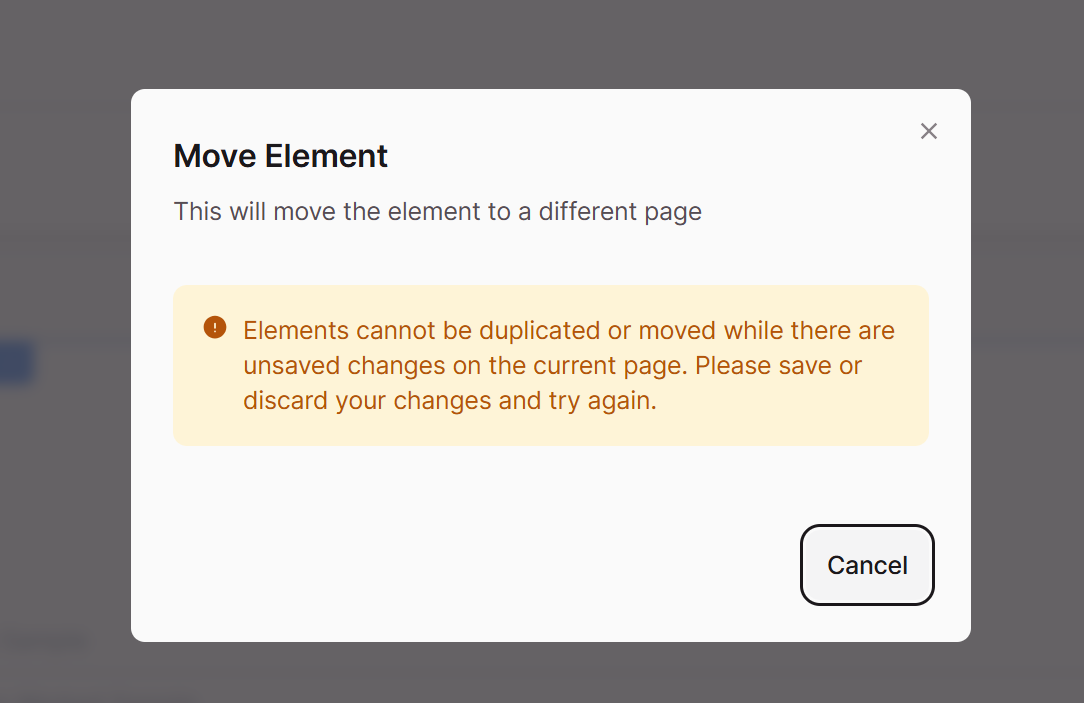Click the dimmed backdrop right of dialog

click(1027, 365)
